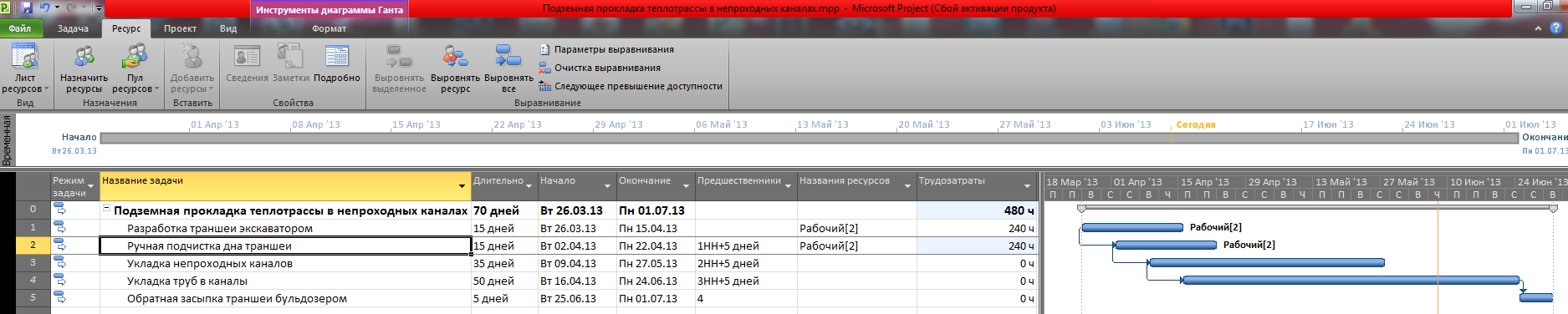Switch to the Проект tab
Image resolution: width=1568 pixels, height=314 pixels.
point(180,28)
